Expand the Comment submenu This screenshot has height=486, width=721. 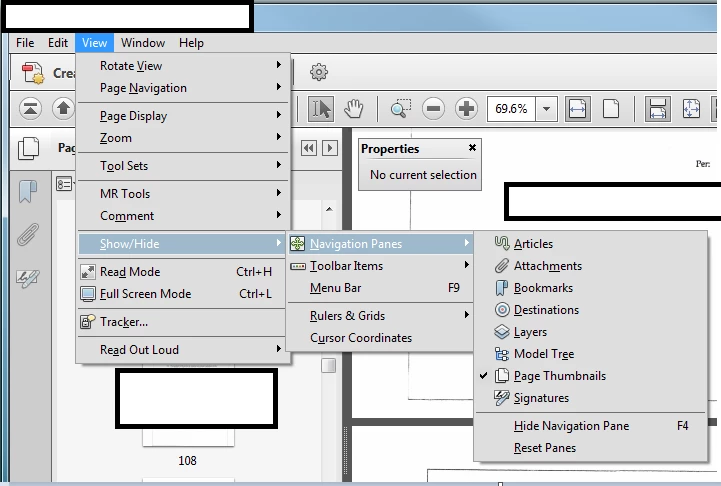pyautogui.click(x=183, y=216)
